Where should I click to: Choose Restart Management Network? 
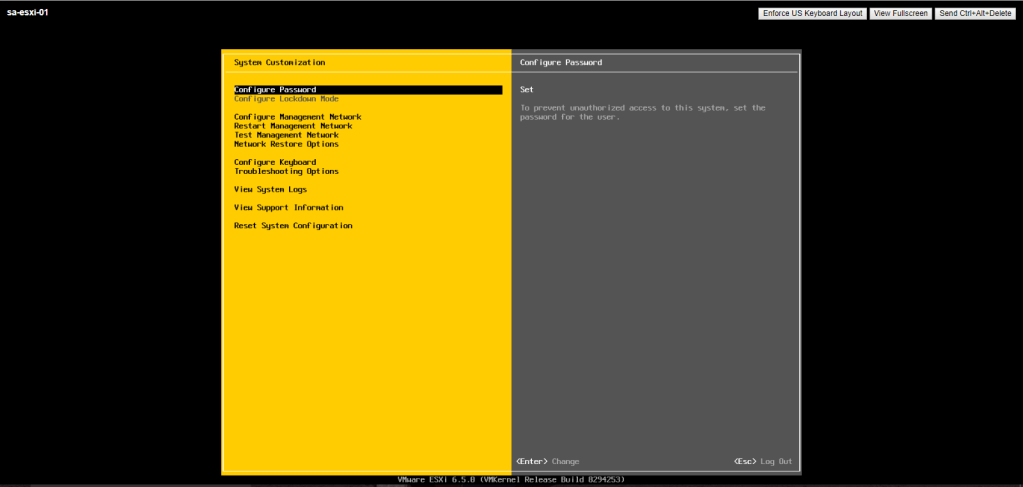tap(293, 126)
